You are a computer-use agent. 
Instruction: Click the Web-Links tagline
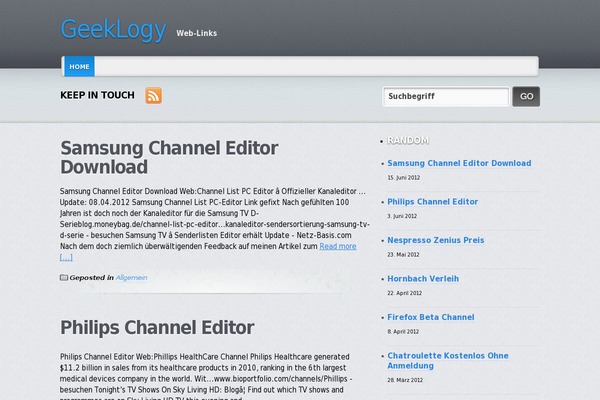197,33
